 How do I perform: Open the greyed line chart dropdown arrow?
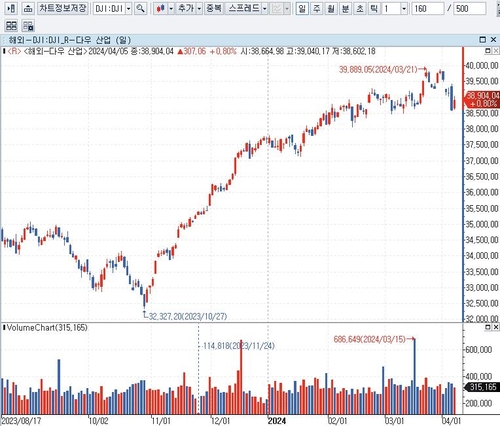pos(287,8)
